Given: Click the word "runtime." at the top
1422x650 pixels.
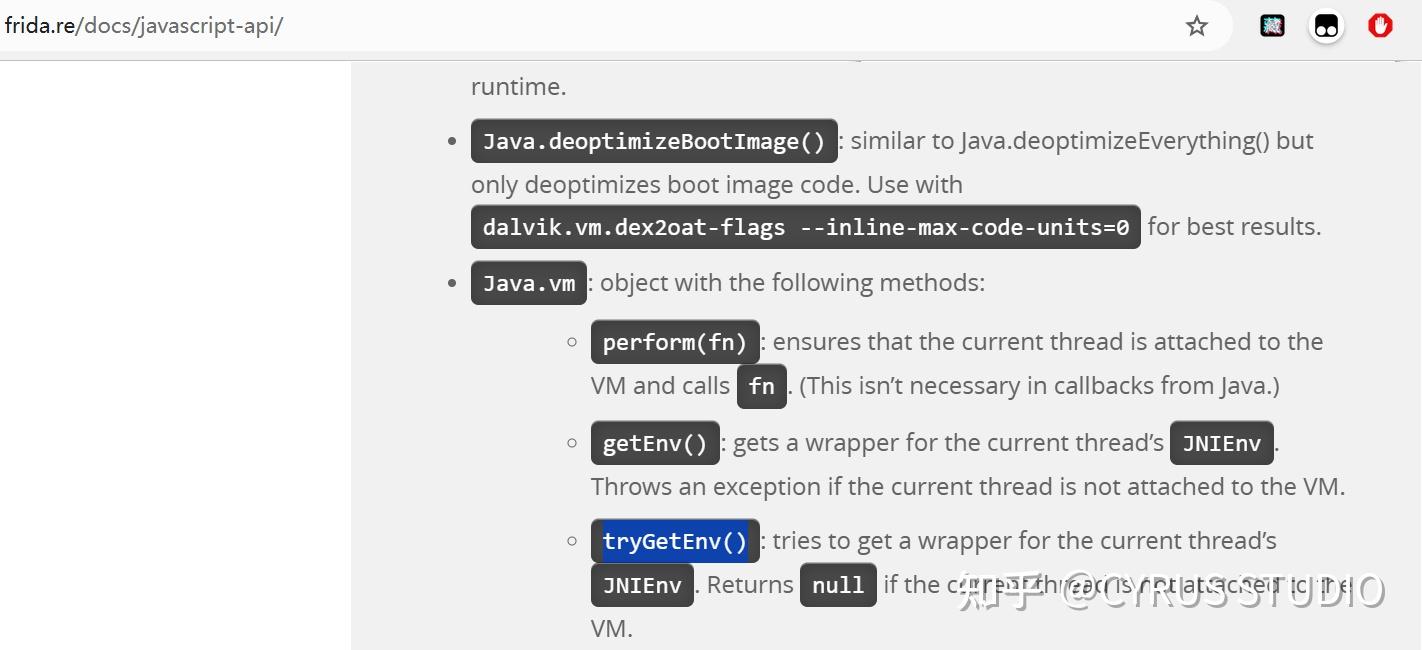Looking at the screenshot, I should [518, 87].
